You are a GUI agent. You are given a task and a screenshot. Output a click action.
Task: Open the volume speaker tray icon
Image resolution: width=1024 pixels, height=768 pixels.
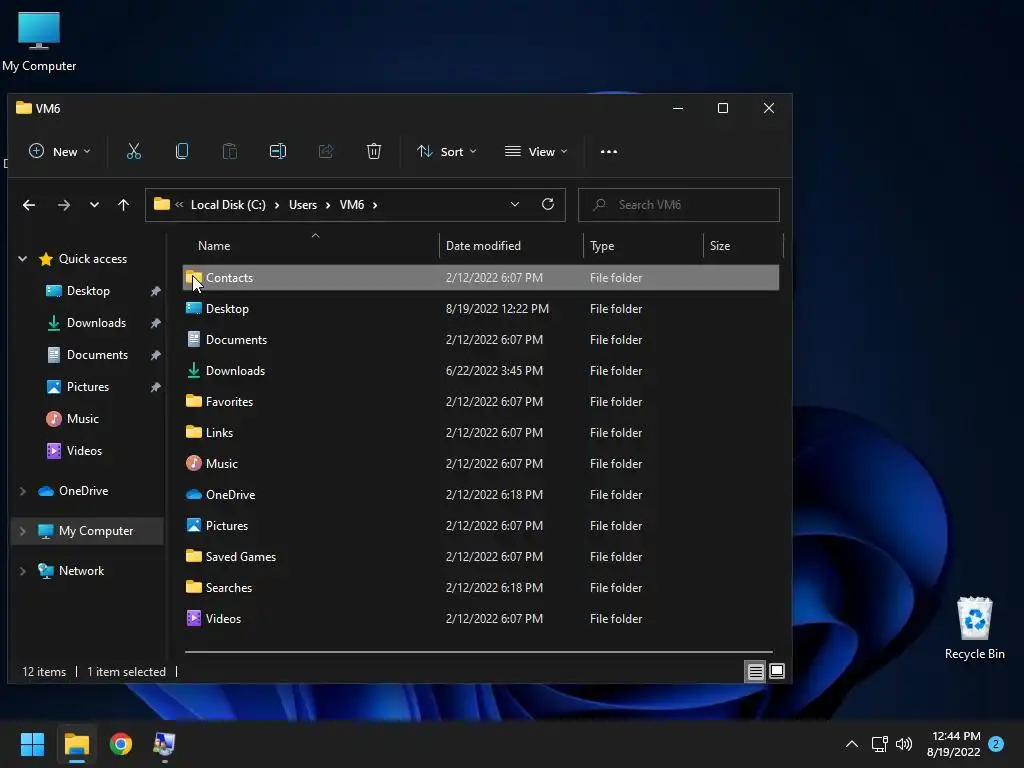(x=904, y=744)
